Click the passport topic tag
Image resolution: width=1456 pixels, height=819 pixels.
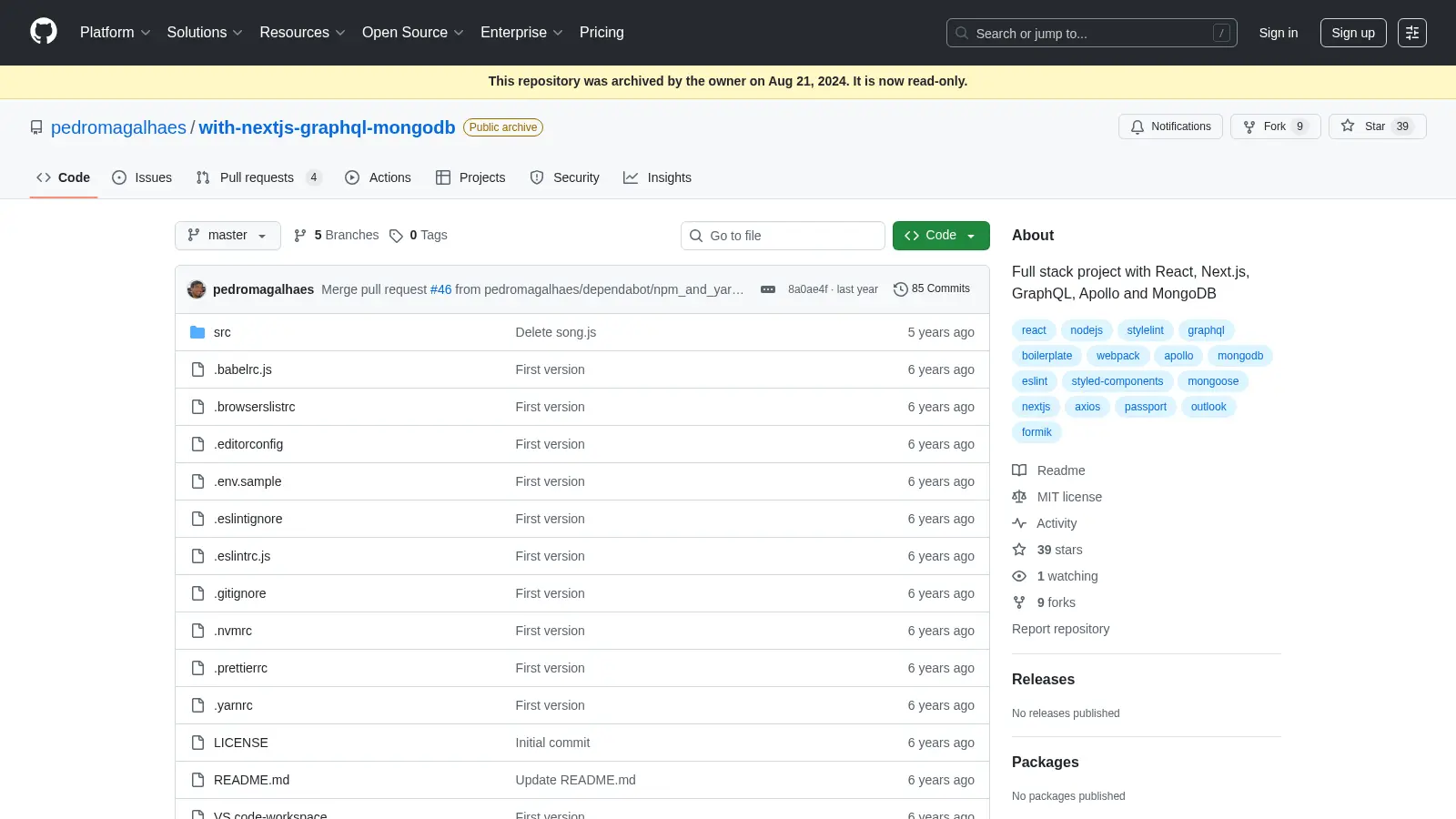pyautogui.click(x=1146, y=407)
